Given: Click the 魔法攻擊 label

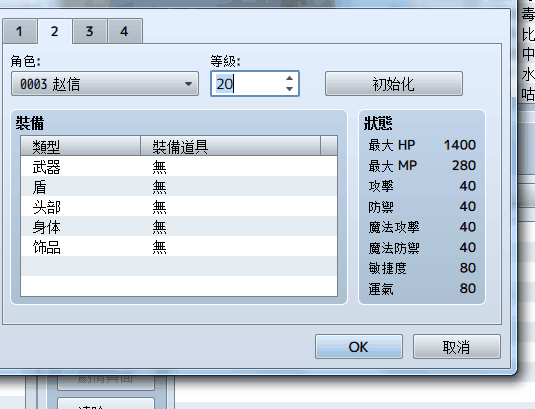Looking at the screenshot, I should 394,227.
